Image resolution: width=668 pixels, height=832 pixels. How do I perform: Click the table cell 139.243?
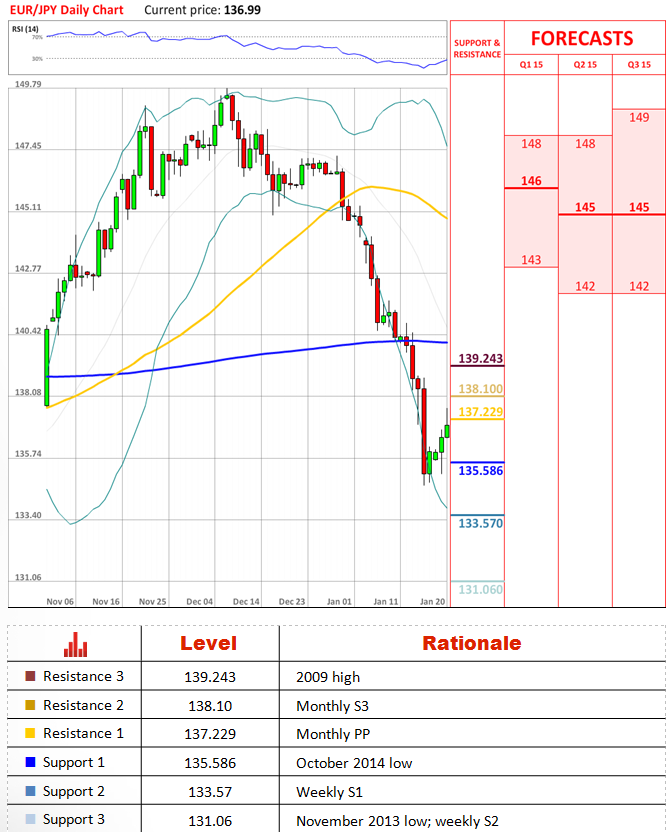point(210,677)
